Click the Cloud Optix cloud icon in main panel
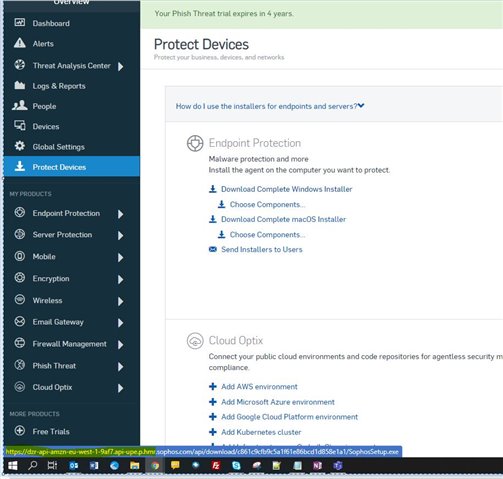This screenshot has height=479, width=503. coord(195,341)
